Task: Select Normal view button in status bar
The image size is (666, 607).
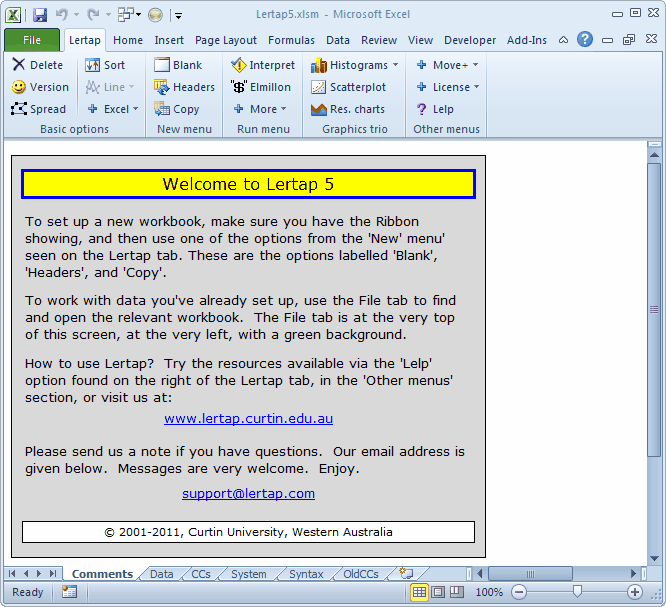Action: [x=421, y=592]
